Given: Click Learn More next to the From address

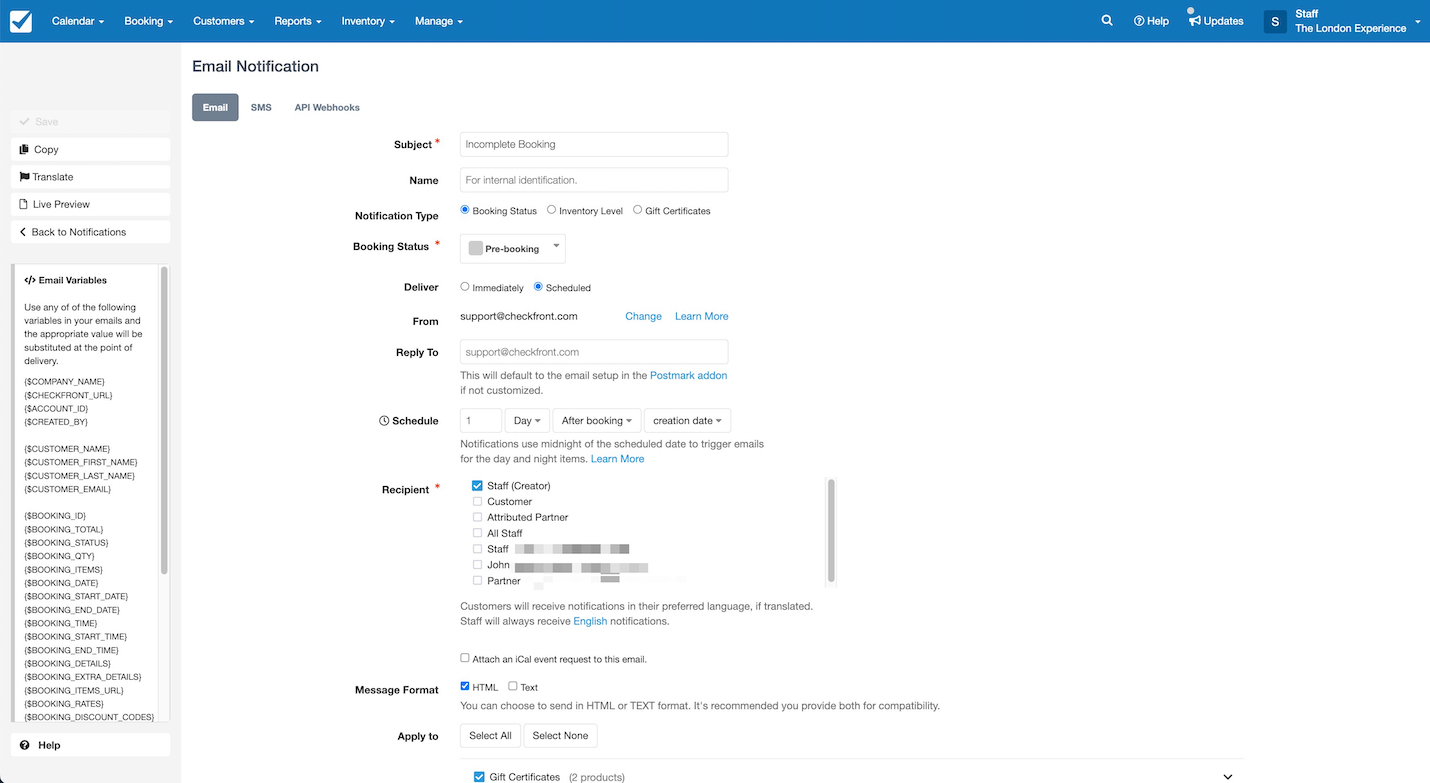Looking at the screenshot, I should coord(701,316).
